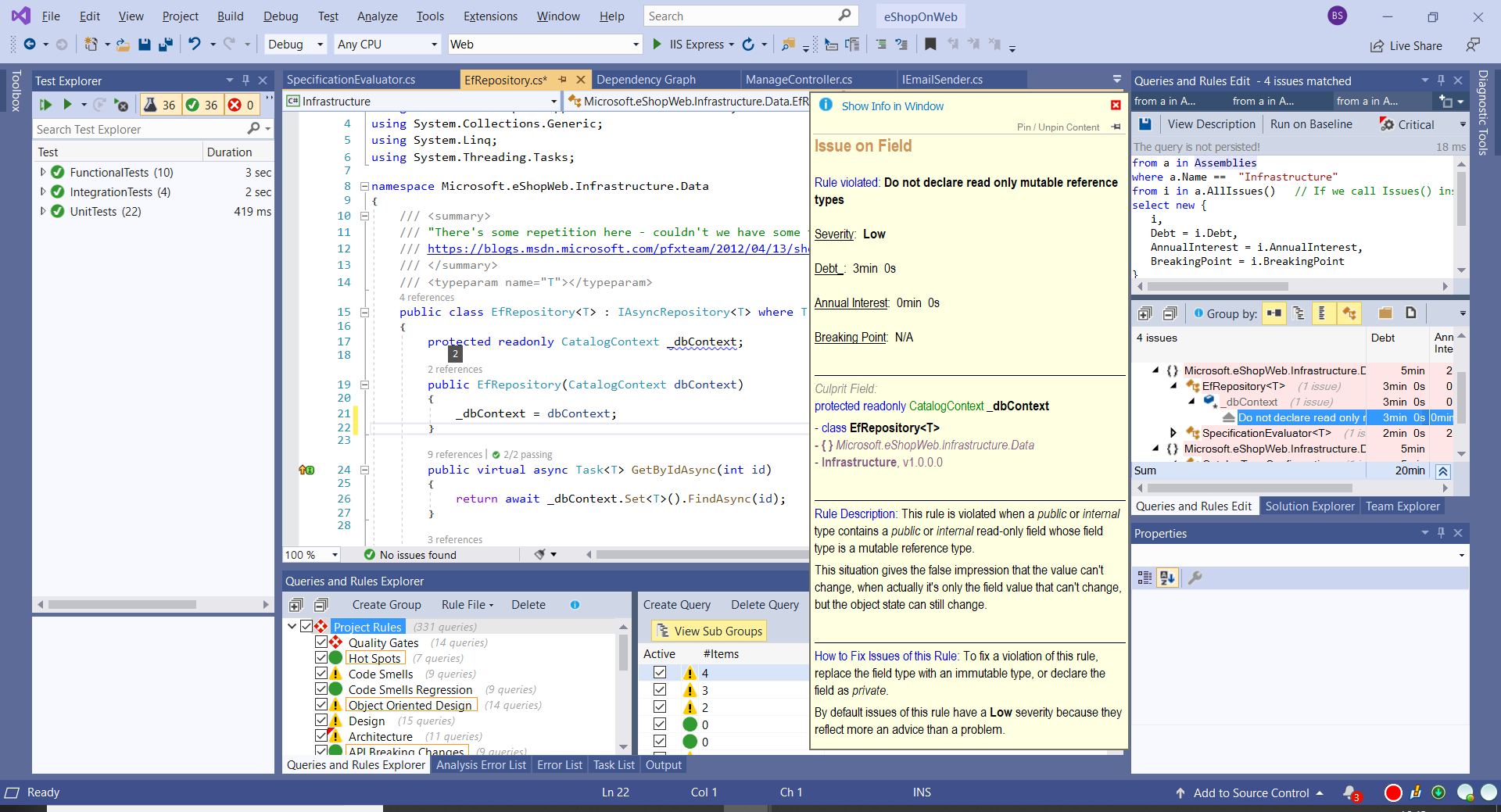The height and width of the screenshot is (812, 1501).
Task: Click Properties categorized view icon
Action: click(x=1145, y=578)
